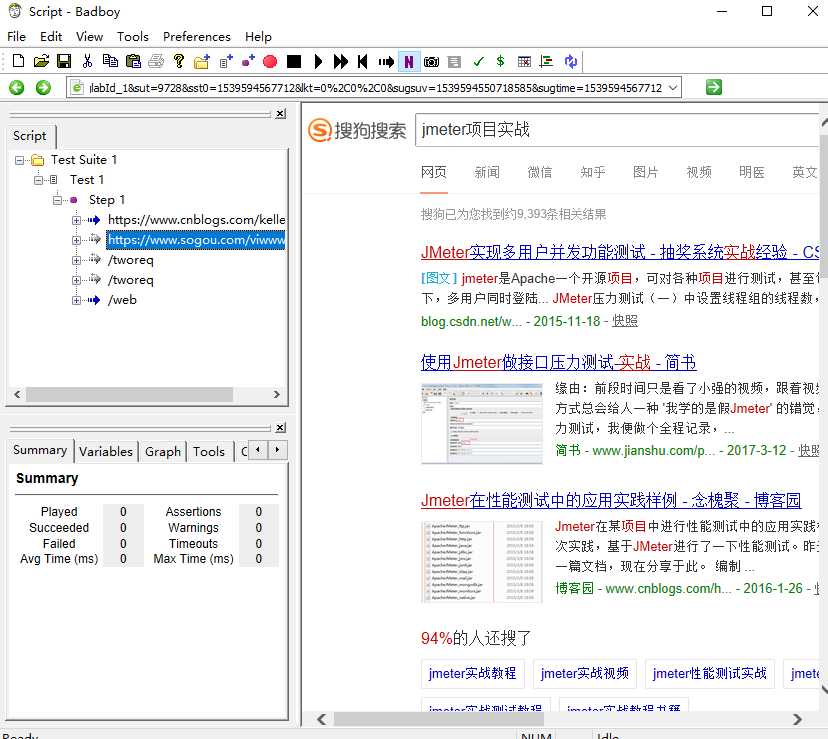Switch Sogou search to the 新闻 tab
828x739 pixels.
click(x=487, y=172)
